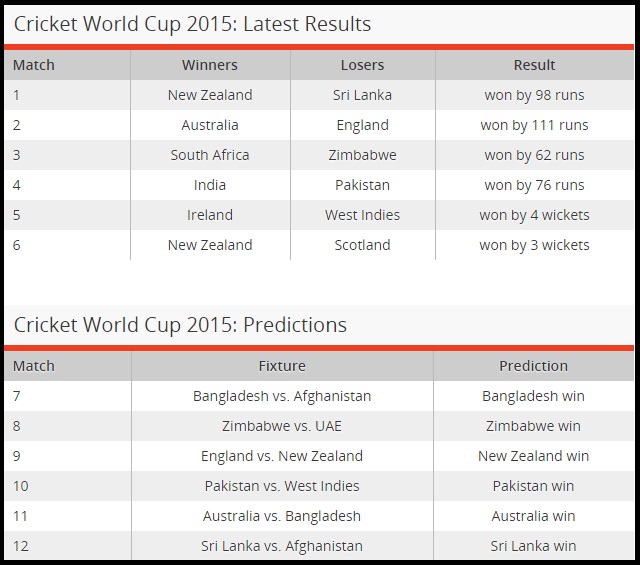
Task: Click the Losers column header
Action: click(362, 65)
